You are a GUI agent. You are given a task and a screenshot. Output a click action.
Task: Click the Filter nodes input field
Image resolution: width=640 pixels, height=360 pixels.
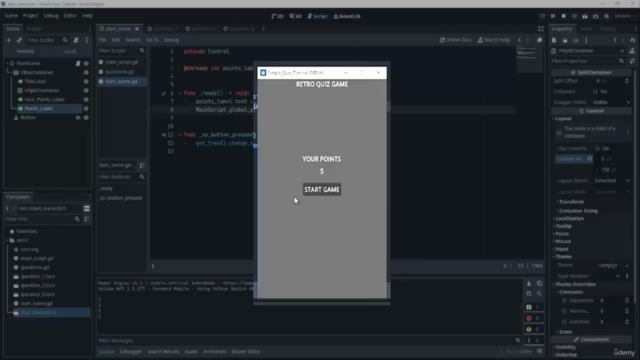(47, 40)
